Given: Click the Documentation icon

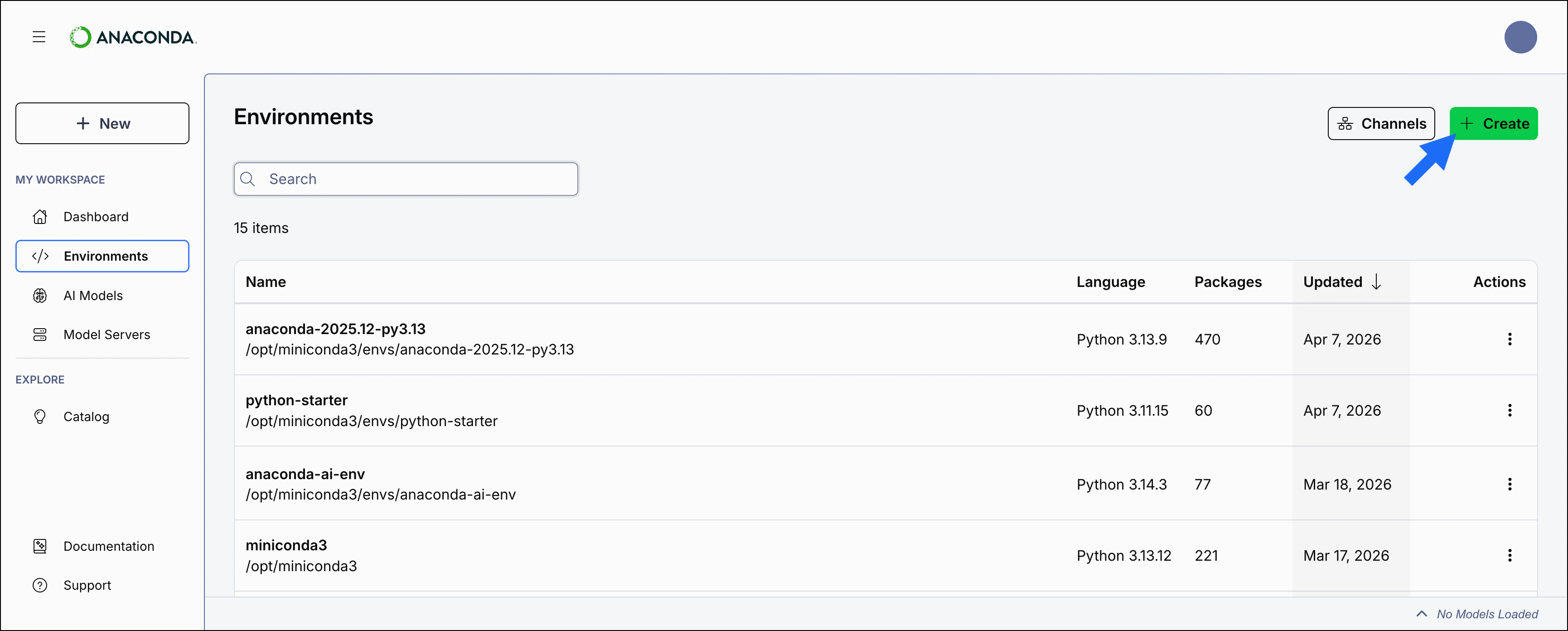Looking at the screenshot, I should pyautogui.click(x=39, y=546).
